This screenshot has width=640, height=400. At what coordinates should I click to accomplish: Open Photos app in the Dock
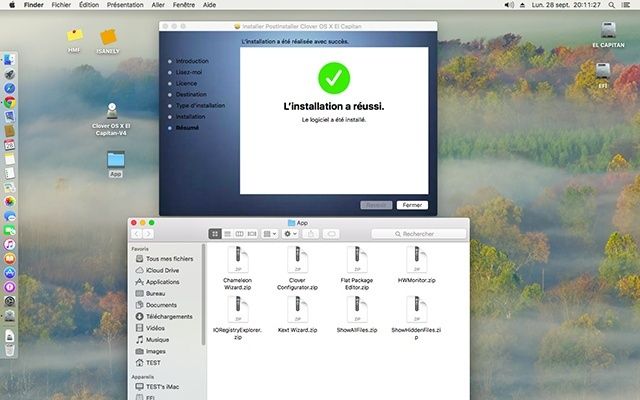pos(9,201)
